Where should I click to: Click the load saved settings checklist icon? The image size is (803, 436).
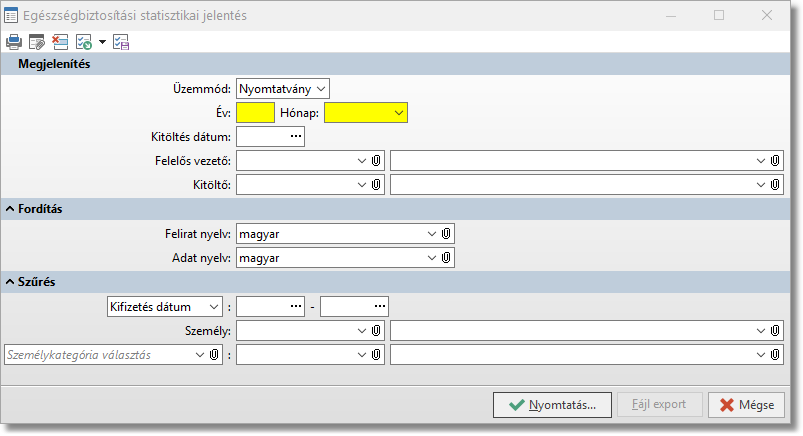pos(83,42)
